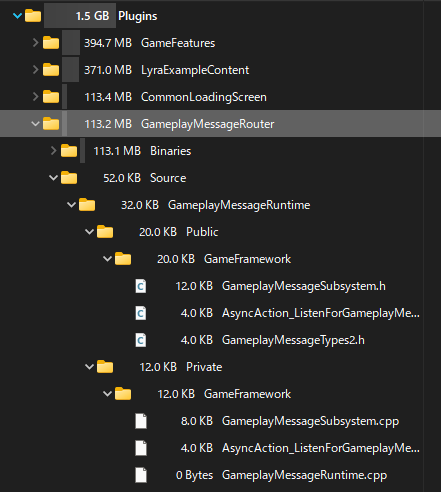The width and height of the screenshot is (441, 492).
Task: Collapse the Plugins root folder chevron
Action: coord(17,16)
